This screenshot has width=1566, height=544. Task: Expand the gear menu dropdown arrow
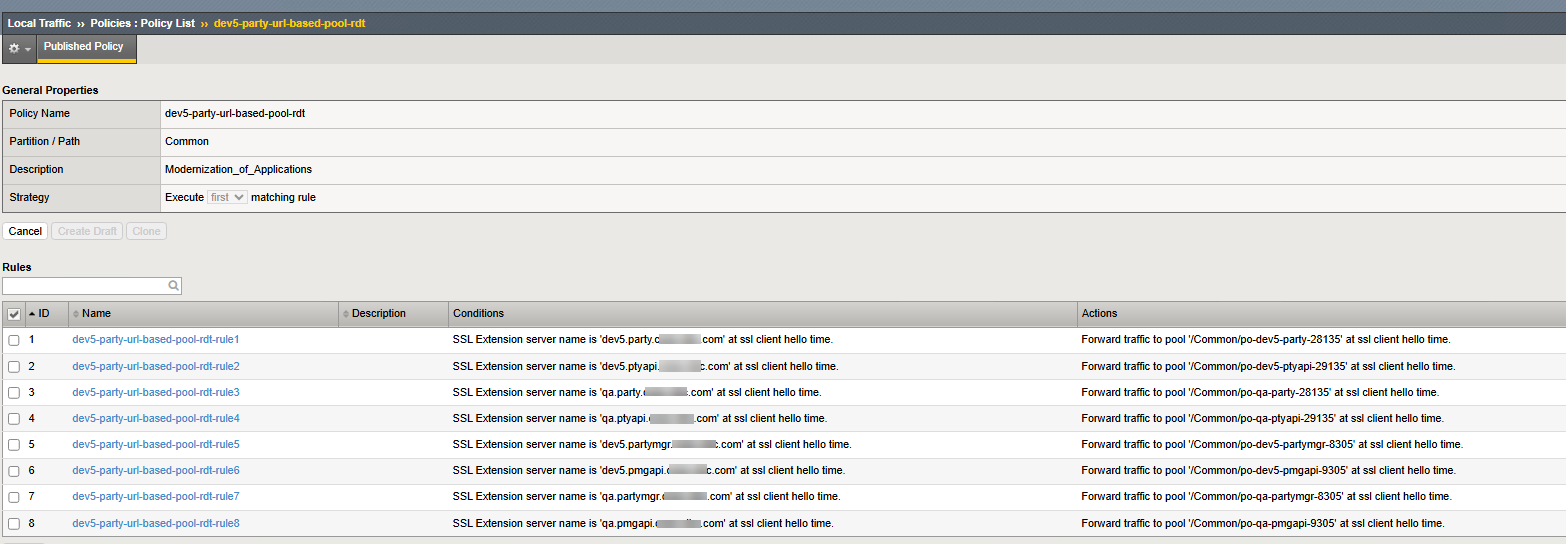(28, 49)
